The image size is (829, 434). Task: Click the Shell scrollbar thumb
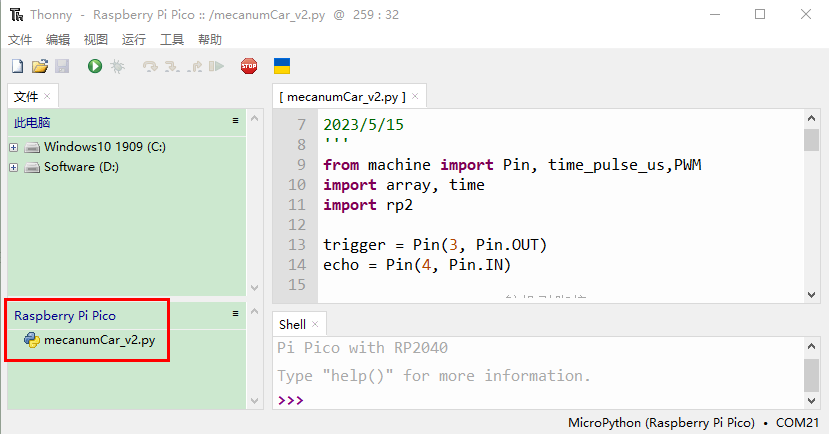[811, 375]
